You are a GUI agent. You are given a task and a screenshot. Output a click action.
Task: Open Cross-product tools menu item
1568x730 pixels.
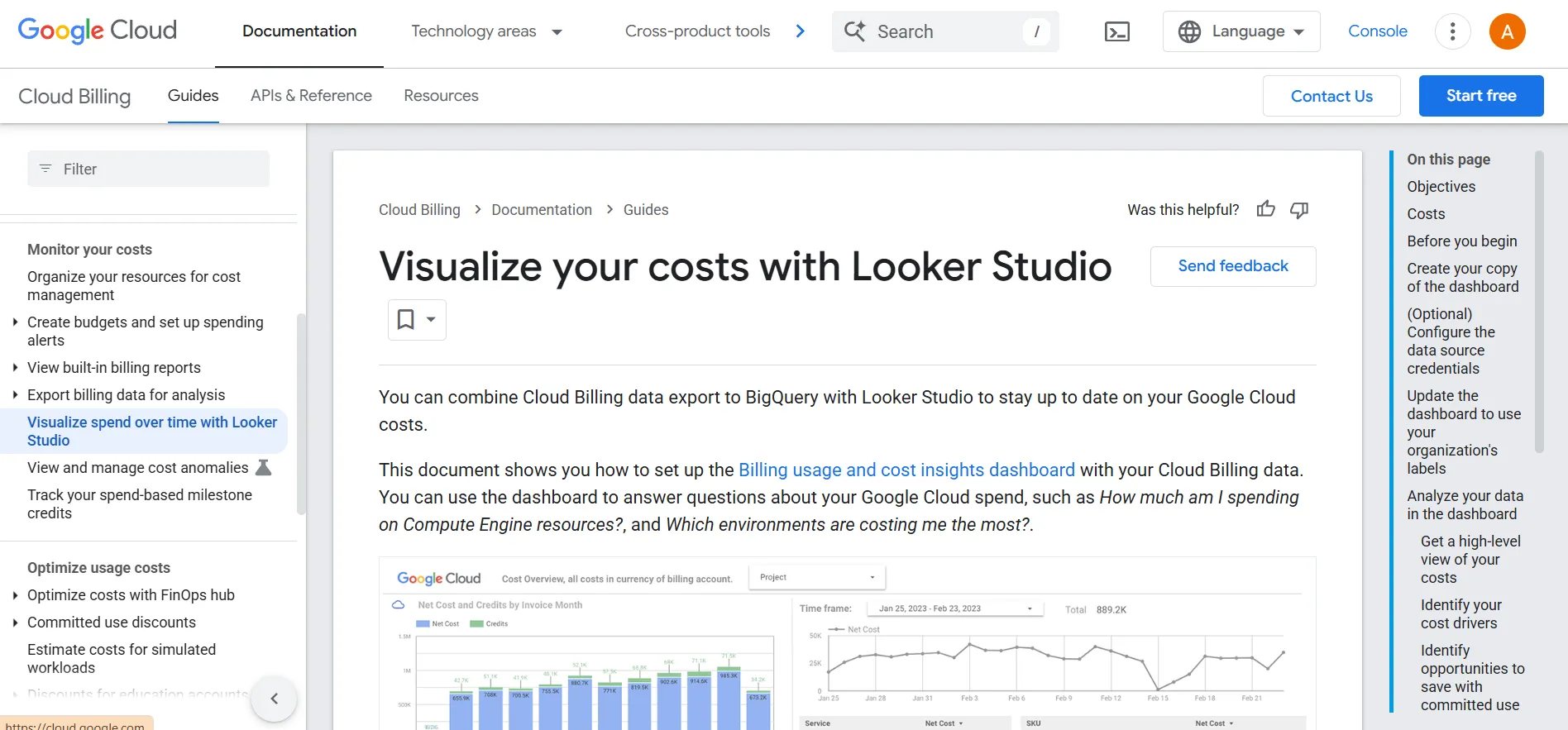click(x=697, y=31)
